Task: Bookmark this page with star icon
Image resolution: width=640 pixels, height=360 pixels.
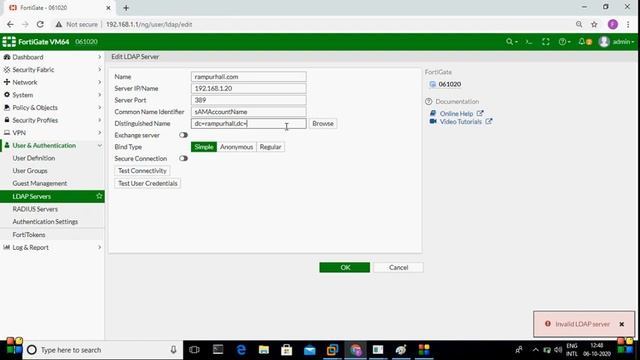Action: pos(594,24)
